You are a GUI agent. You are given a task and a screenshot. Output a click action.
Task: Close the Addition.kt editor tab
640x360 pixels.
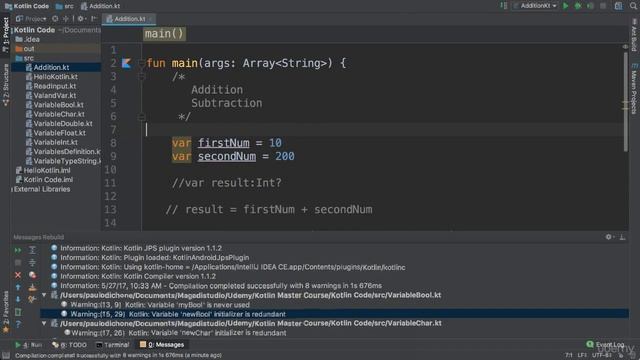151,19
